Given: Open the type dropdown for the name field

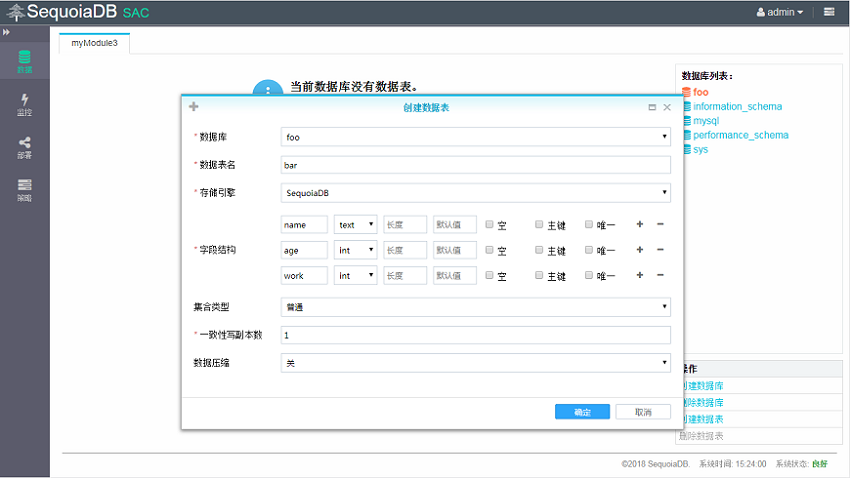Looking at the screenshot, I should (356, 225).
